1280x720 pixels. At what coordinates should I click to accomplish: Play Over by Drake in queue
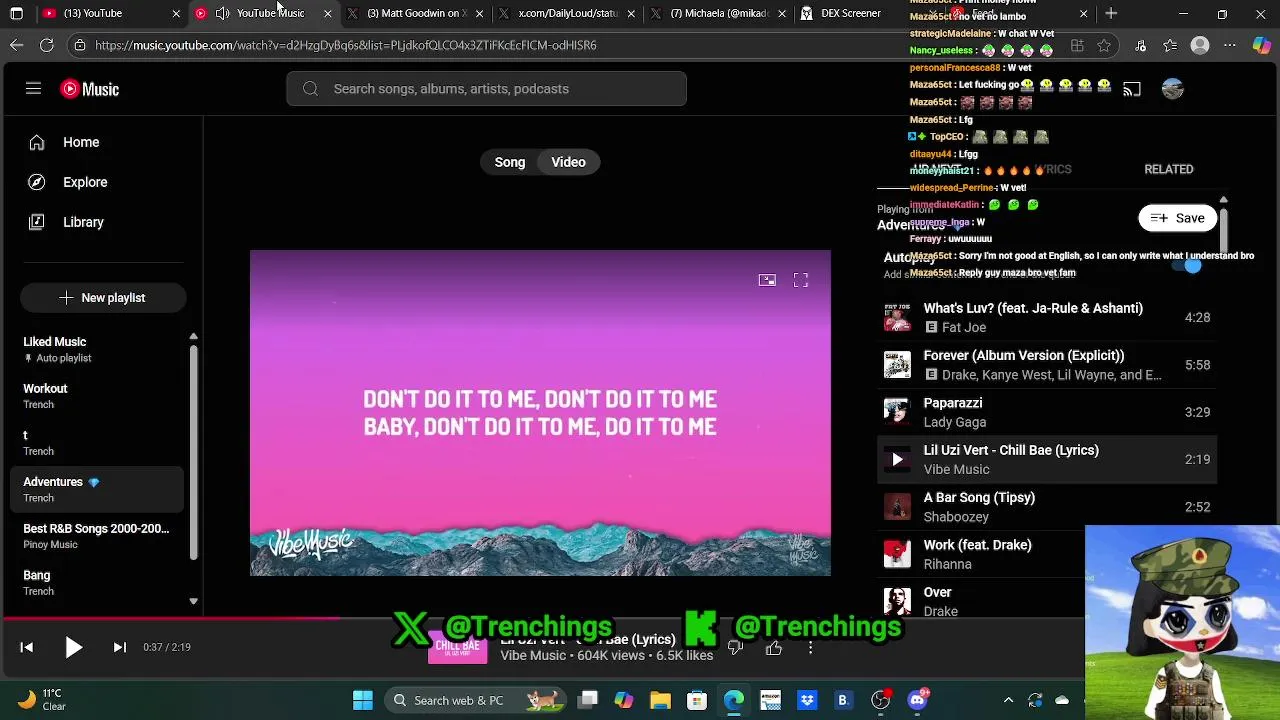pyautogui.click(x=980, y=601)
